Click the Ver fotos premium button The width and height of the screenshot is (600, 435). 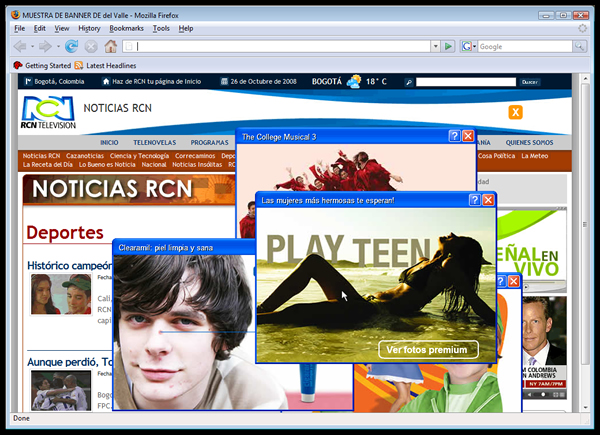coord(428,349)
